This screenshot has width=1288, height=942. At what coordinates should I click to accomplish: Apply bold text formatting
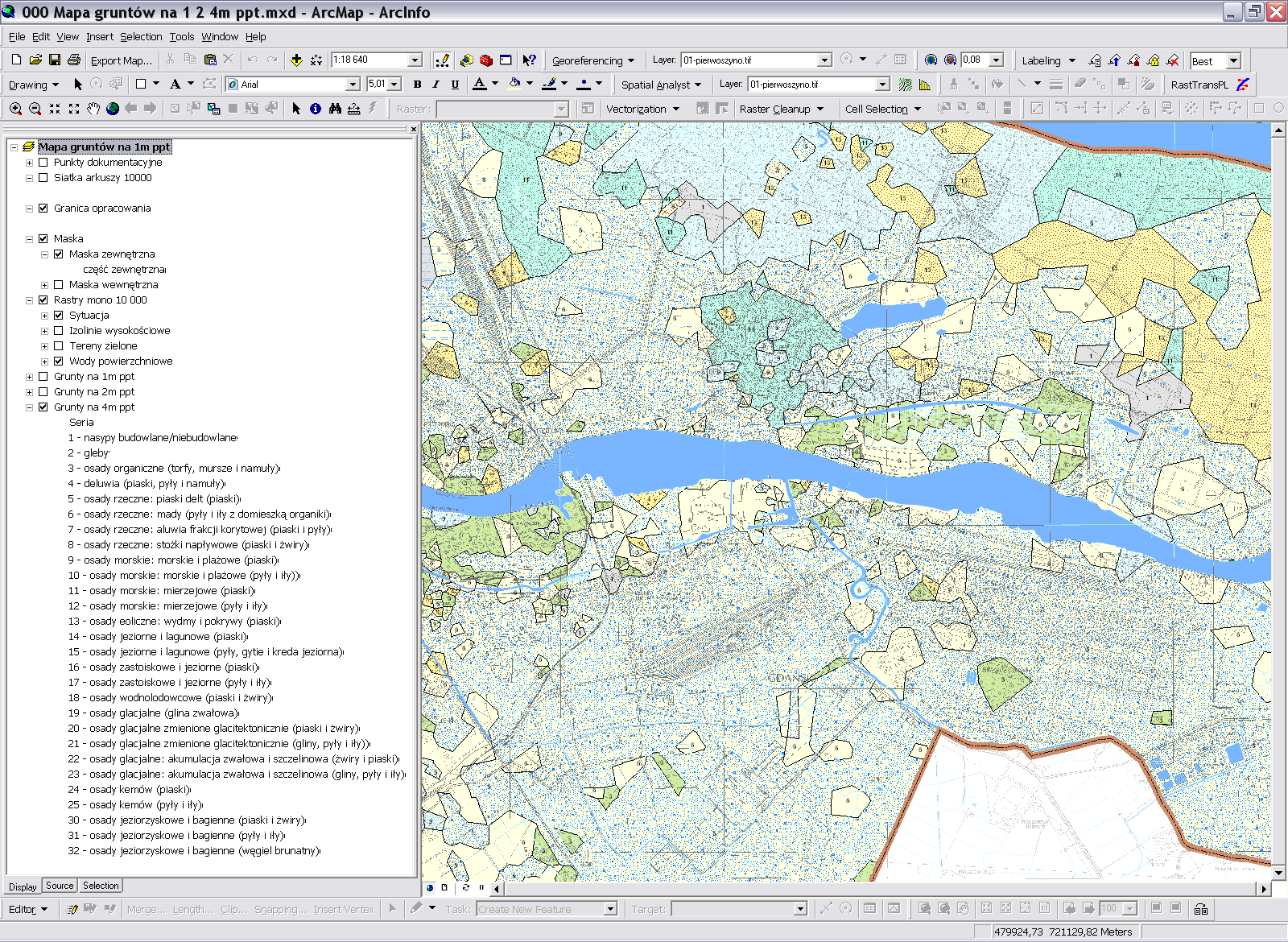click(x=417, y=85)
